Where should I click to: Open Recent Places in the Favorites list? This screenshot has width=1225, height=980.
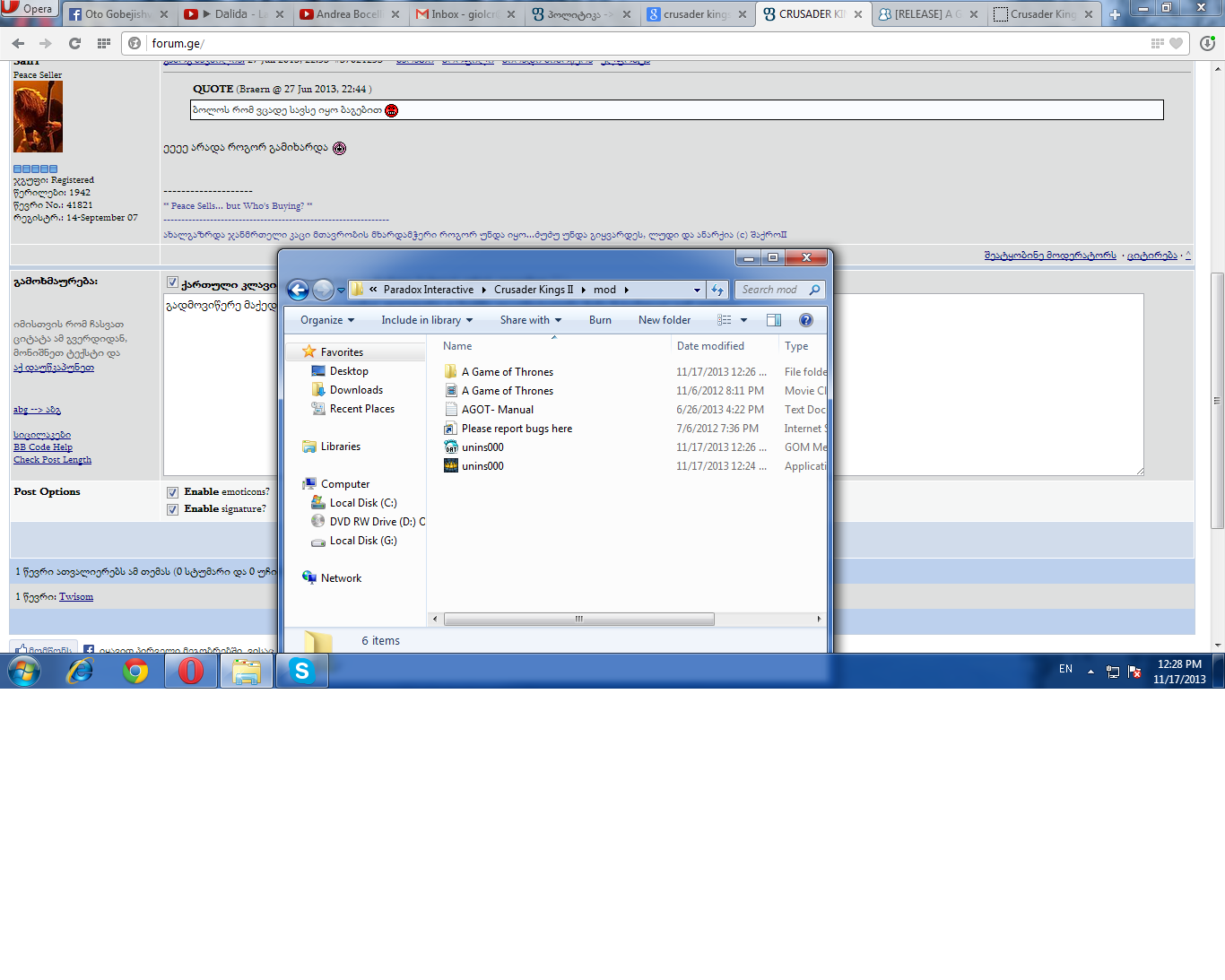tap(361, 409)
